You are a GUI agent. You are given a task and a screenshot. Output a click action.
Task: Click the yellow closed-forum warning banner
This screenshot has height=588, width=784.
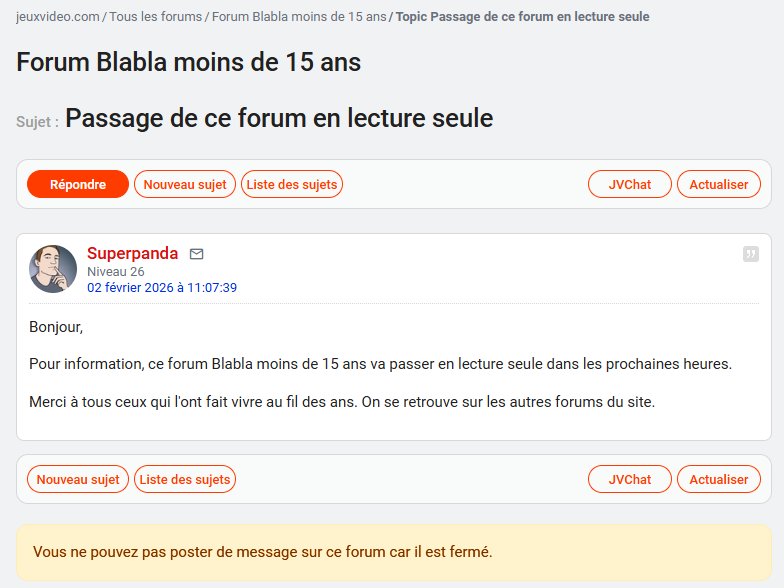click(392, 552)
